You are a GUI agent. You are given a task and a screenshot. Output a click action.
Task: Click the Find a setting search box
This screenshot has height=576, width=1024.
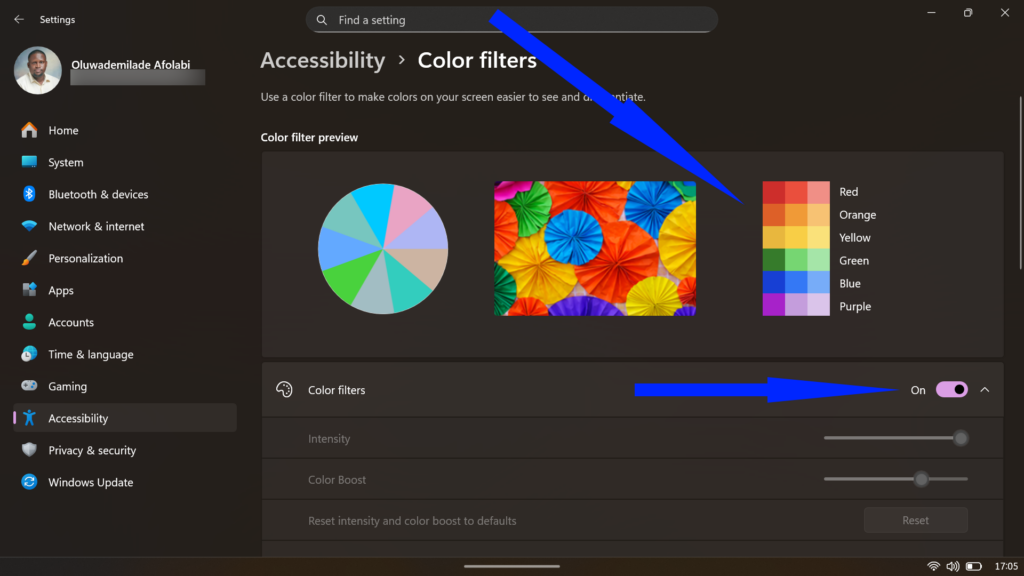[x=510, y=19]
